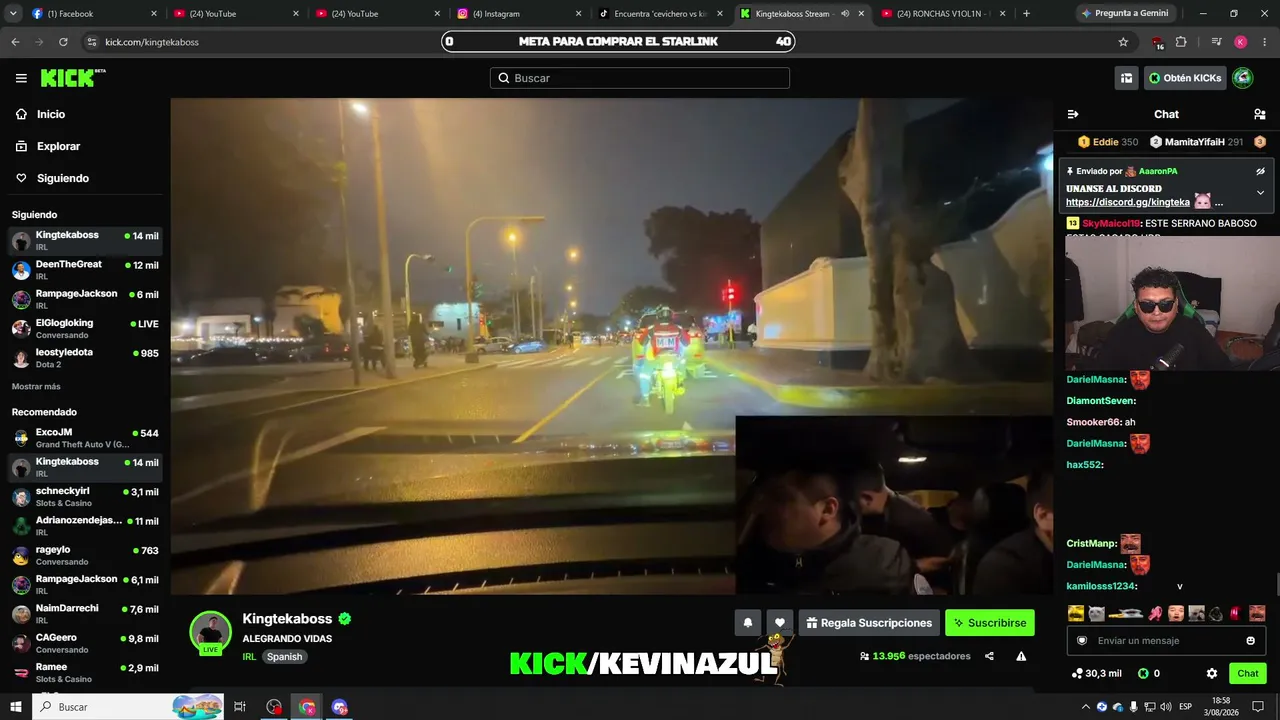Click the KICK logo
1280x720 pixels.
tap(73, 78)
